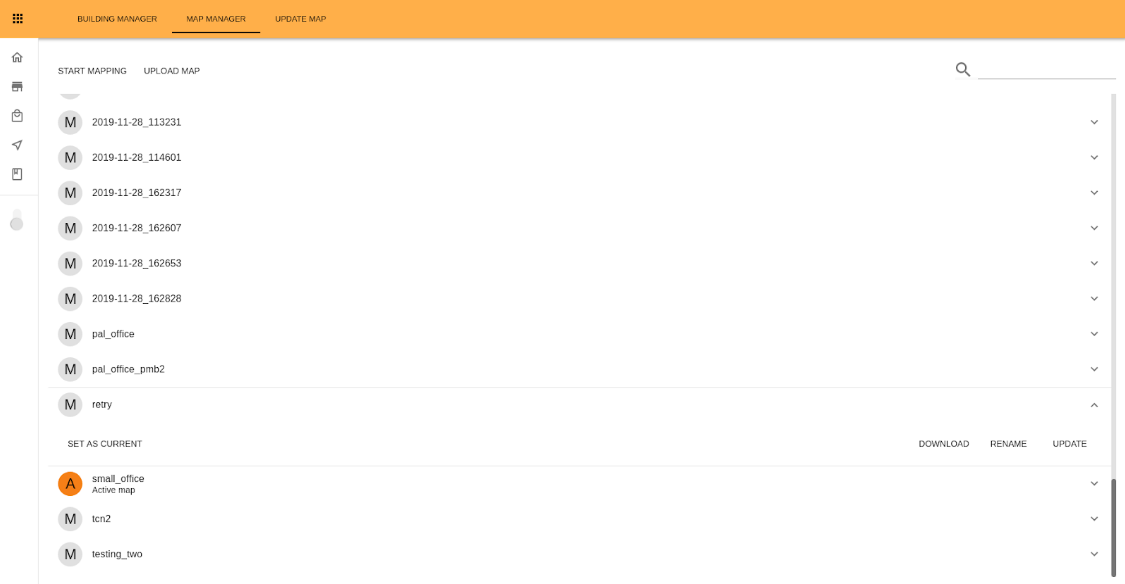Image resolution: width=1125 pixels, height=584 pixels.
Task: Switch to the Building Manager tab
Action: [x=117, y=19]
